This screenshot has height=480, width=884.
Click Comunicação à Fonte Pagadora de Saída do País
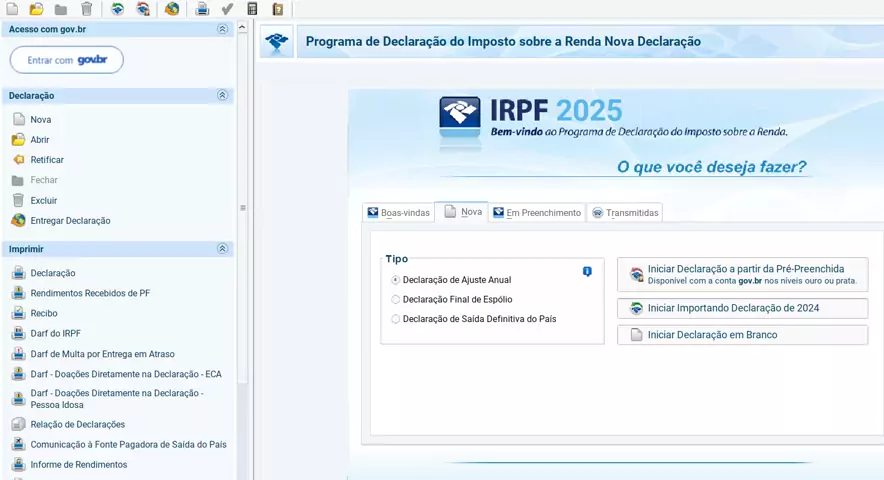[129, 444]
